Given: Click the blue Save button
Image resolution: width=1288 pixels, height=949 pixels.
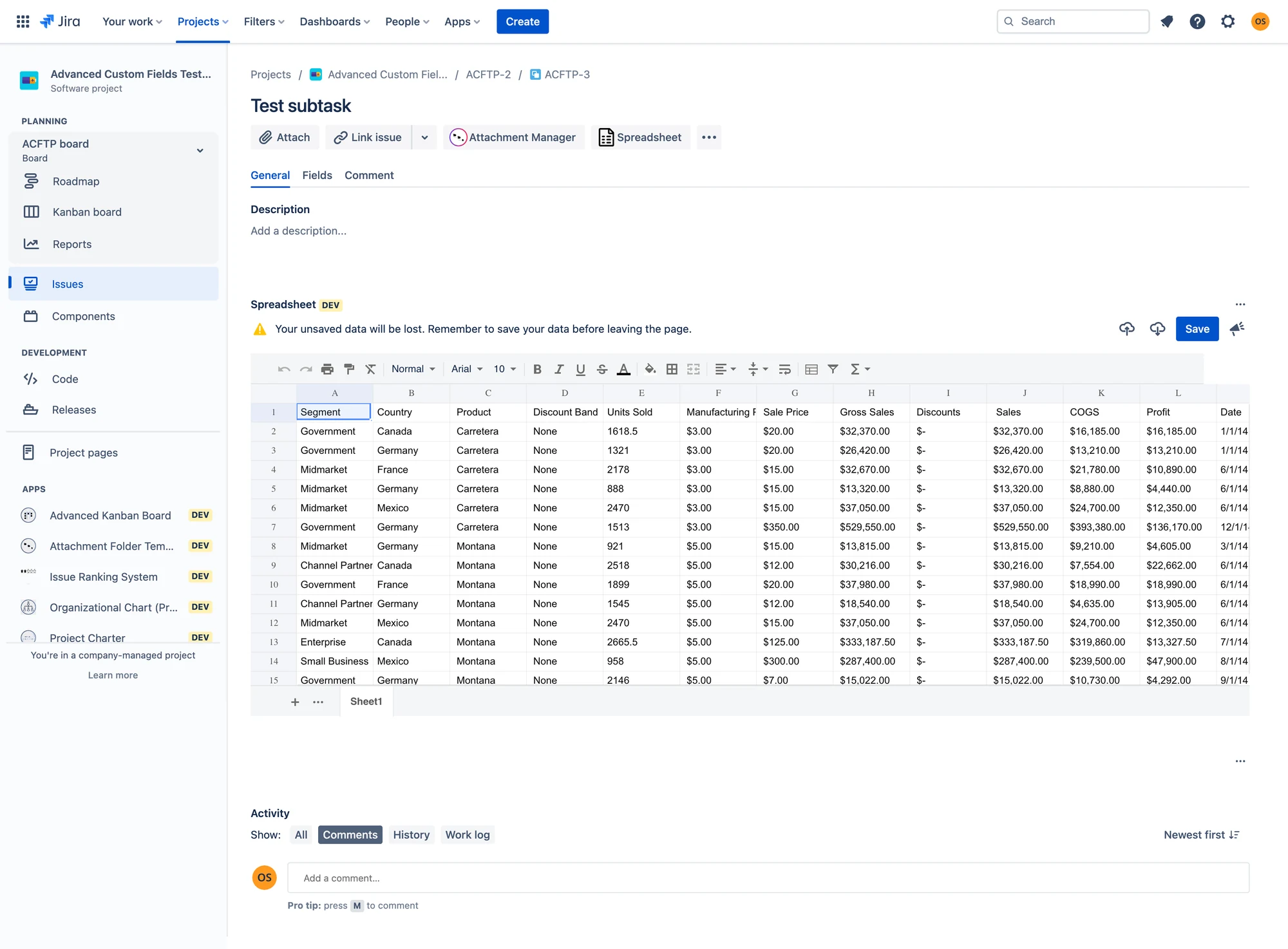Looking at the screenshot, I should (1197, 329).
